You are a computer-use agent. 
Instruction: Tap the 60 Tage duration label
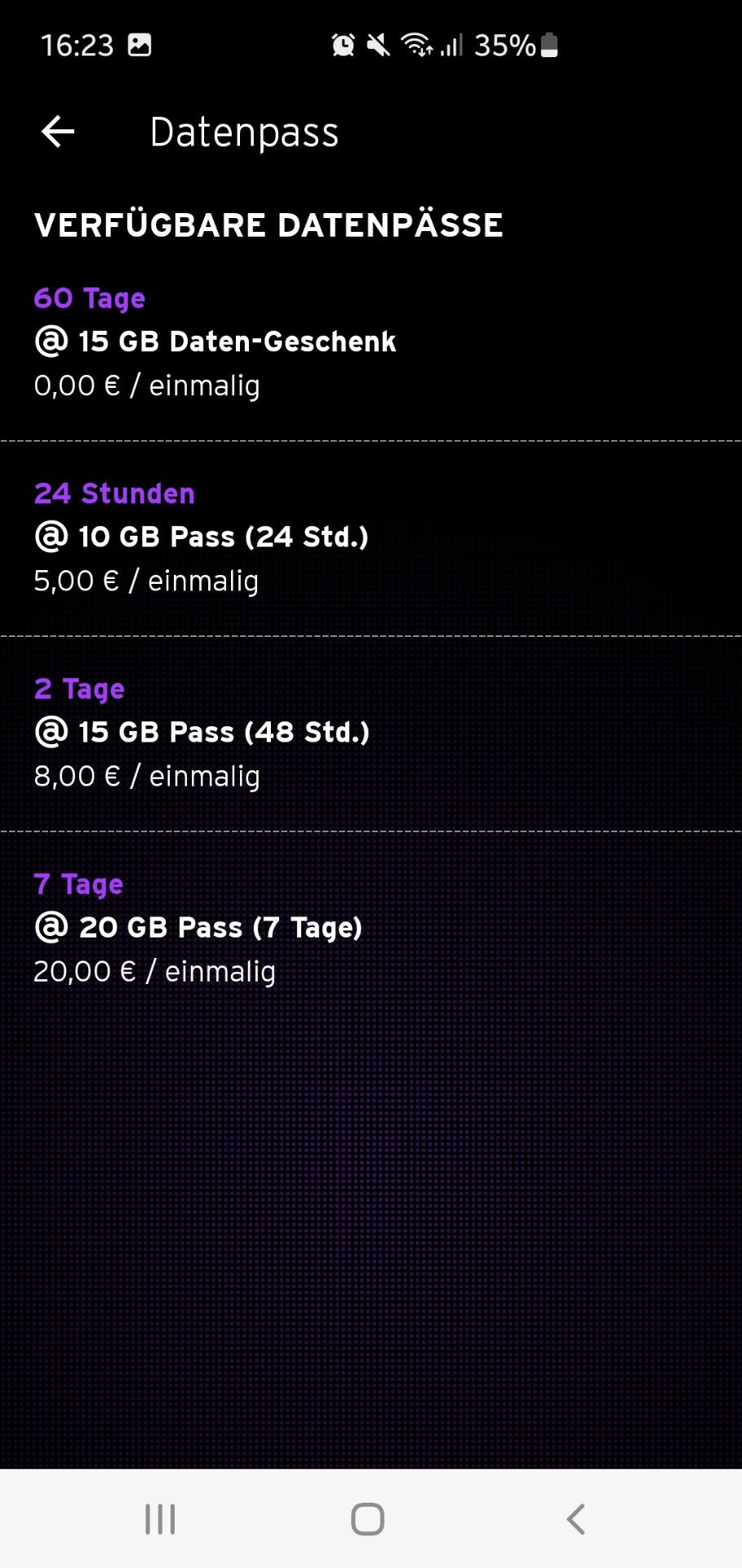pos(90,299)
